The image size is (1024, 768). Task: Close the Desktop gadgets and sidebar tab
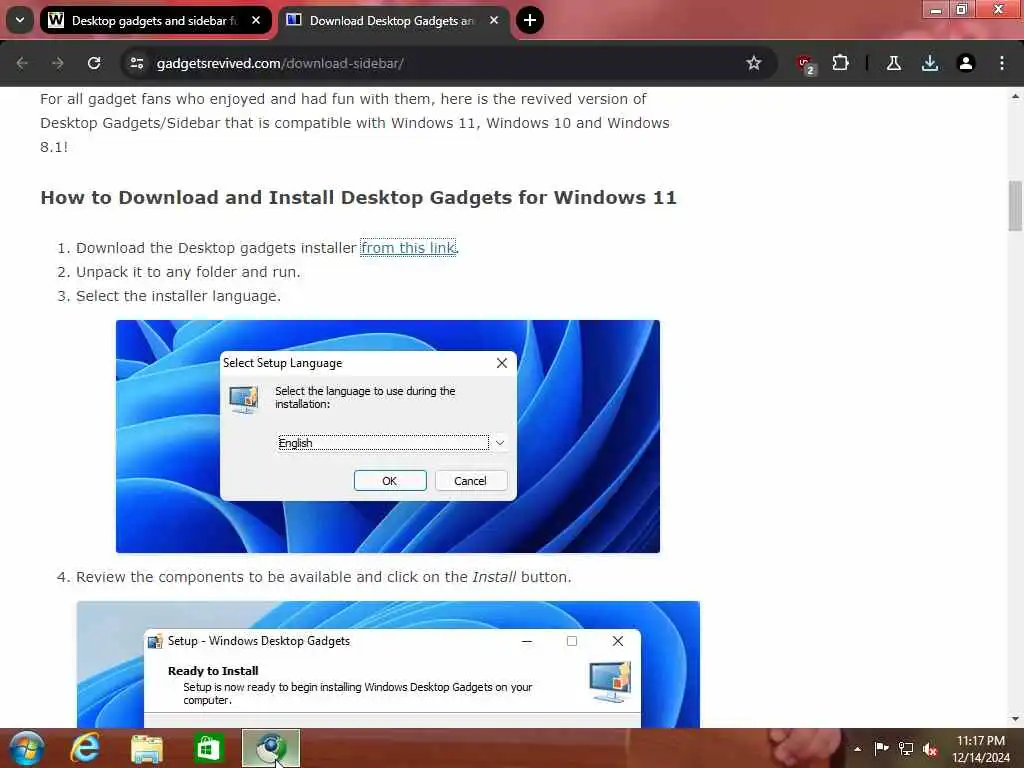coord(256,20)
